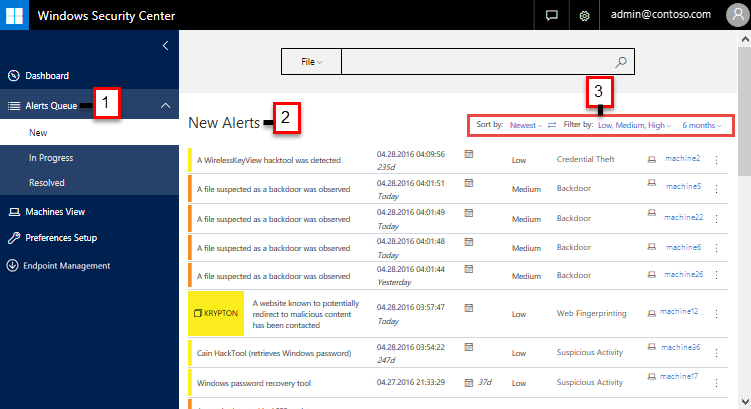Click the sort order swap arrows icon
Image resolution: width=751 pixels, height=409 pixels.
(x=552, y=126)
